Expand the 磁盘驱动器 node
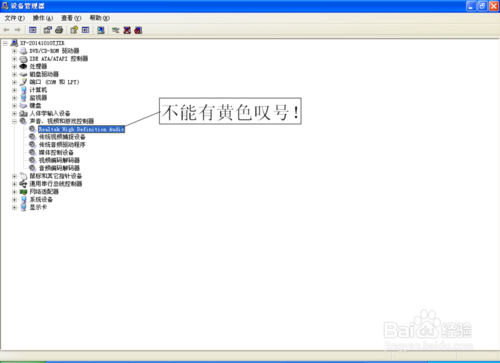This screenshot has height=363, width=500. coord(14,74)
